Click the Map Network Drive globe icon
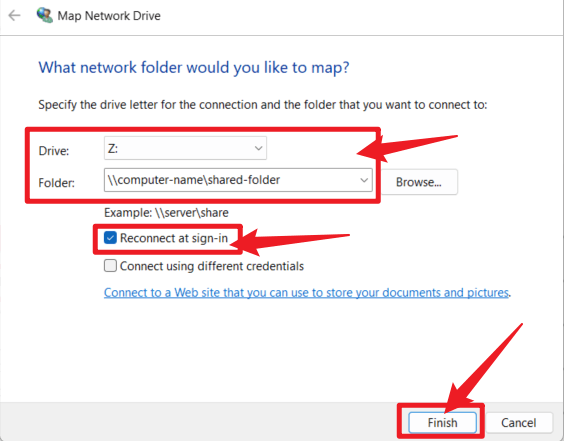The image size is (564, 441). pyautogui.click(x=45, y=15)
